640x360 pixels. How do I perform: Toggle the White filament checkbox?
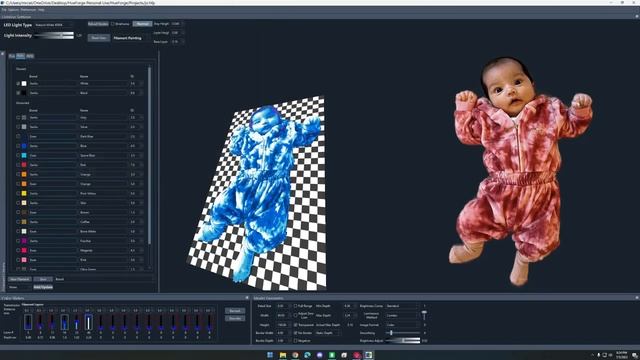[18, 83]
